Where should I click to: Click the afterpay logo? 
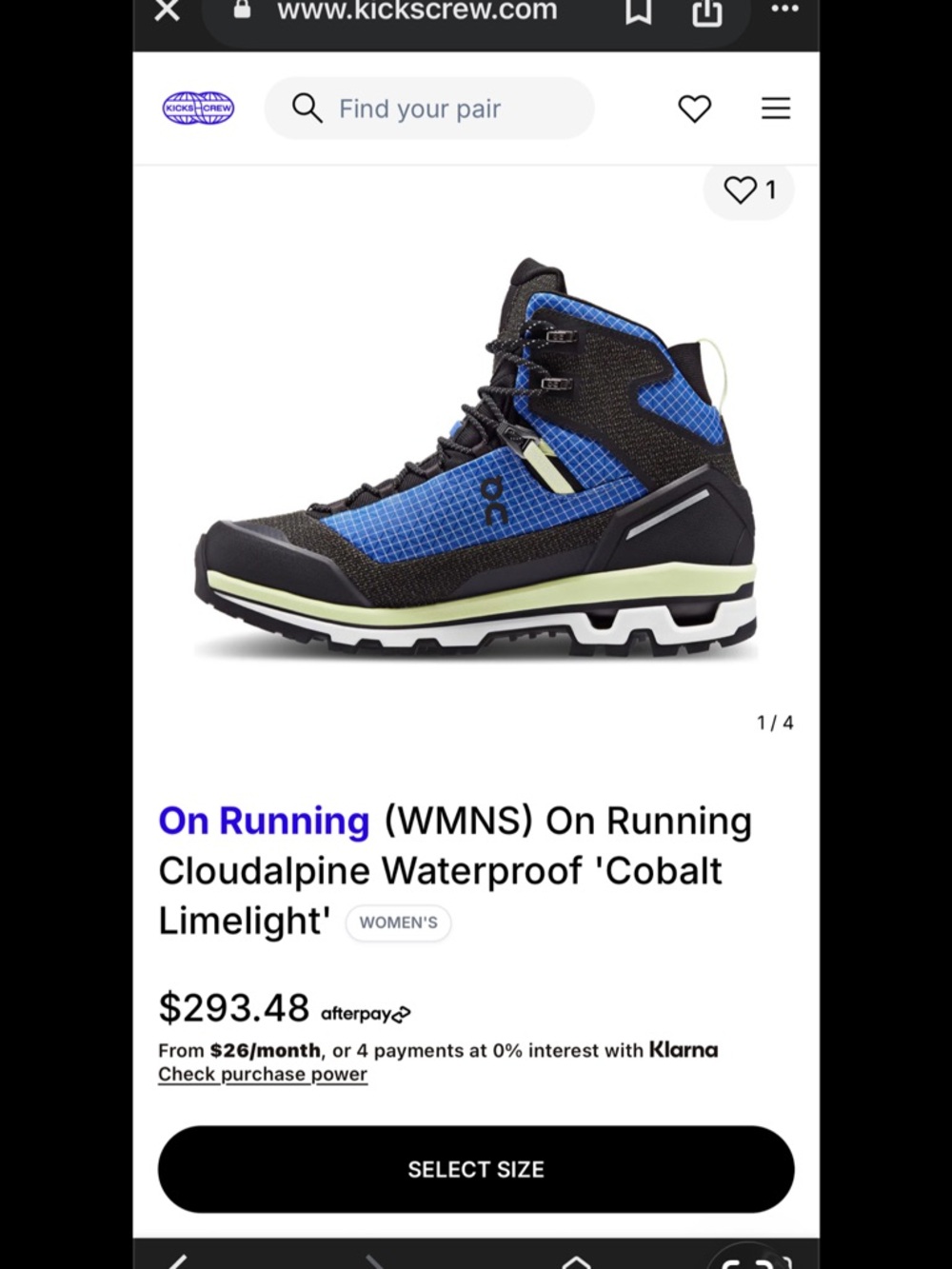click(x=365, y=1012)
